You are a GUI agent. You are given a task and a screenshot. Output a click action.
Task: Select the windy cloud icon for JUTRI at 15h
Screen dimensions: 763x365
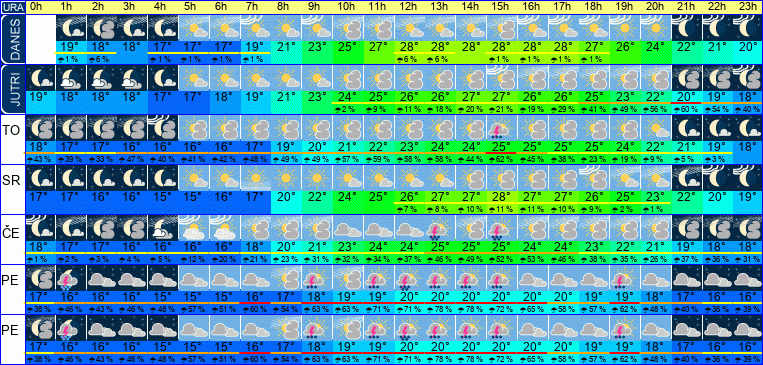tap(501, 78)
